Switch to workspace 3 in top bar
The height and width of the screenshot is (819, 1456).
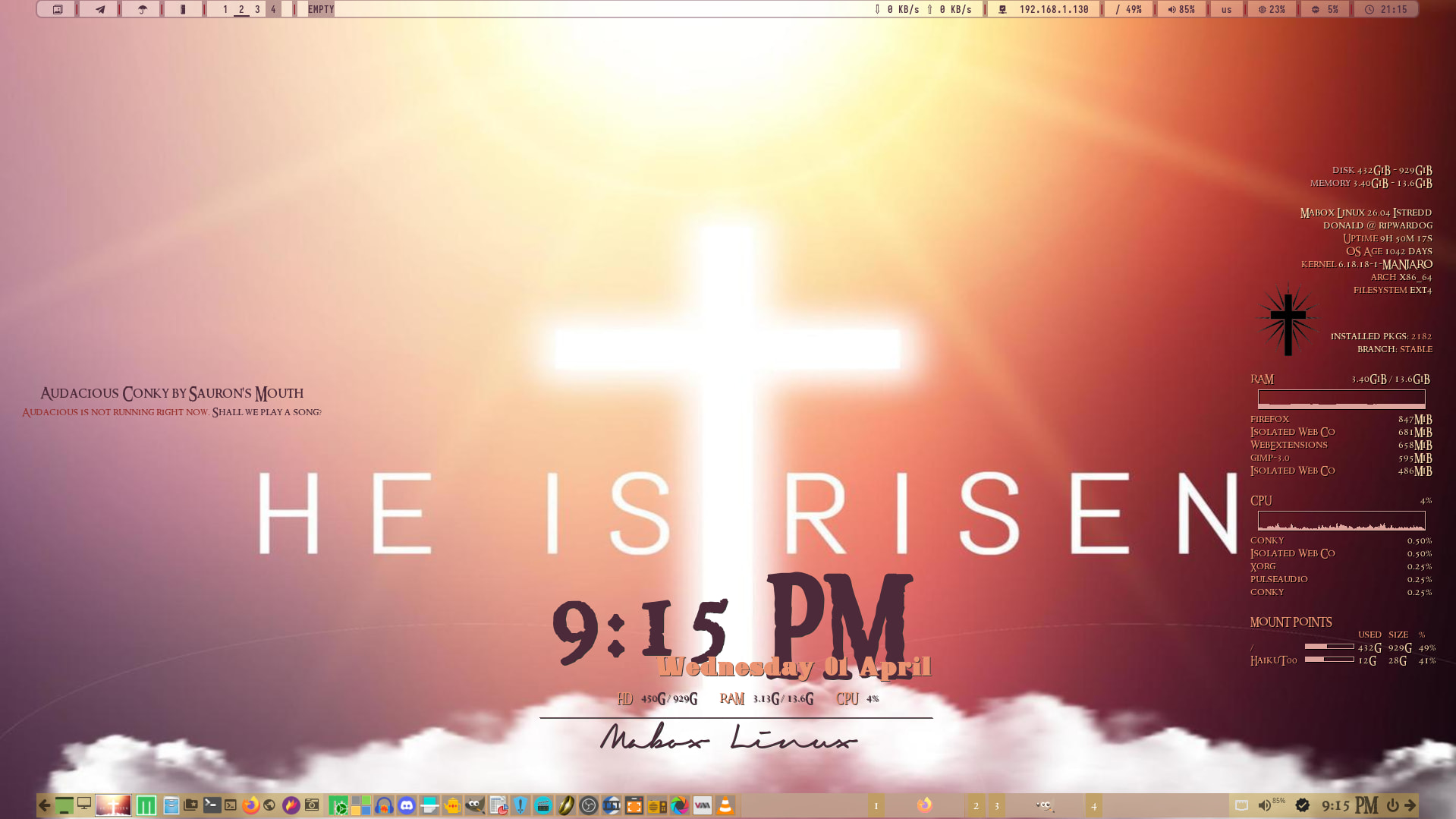(x=257, y=9)
